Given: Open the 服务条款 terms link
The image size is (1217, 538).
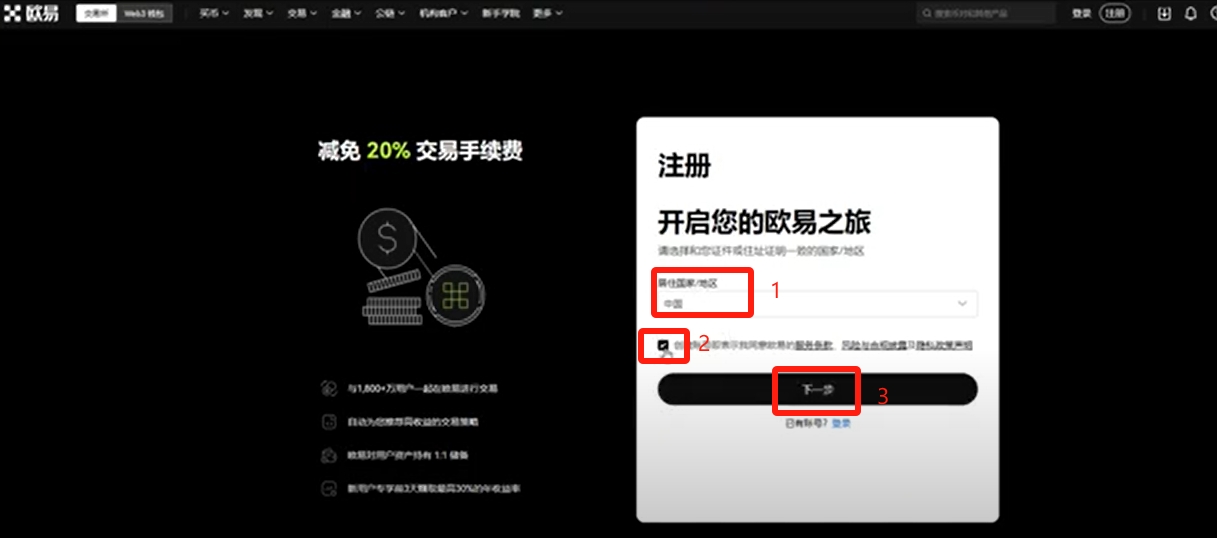Looking at the screenshot, I should click(x=813, y=345).
